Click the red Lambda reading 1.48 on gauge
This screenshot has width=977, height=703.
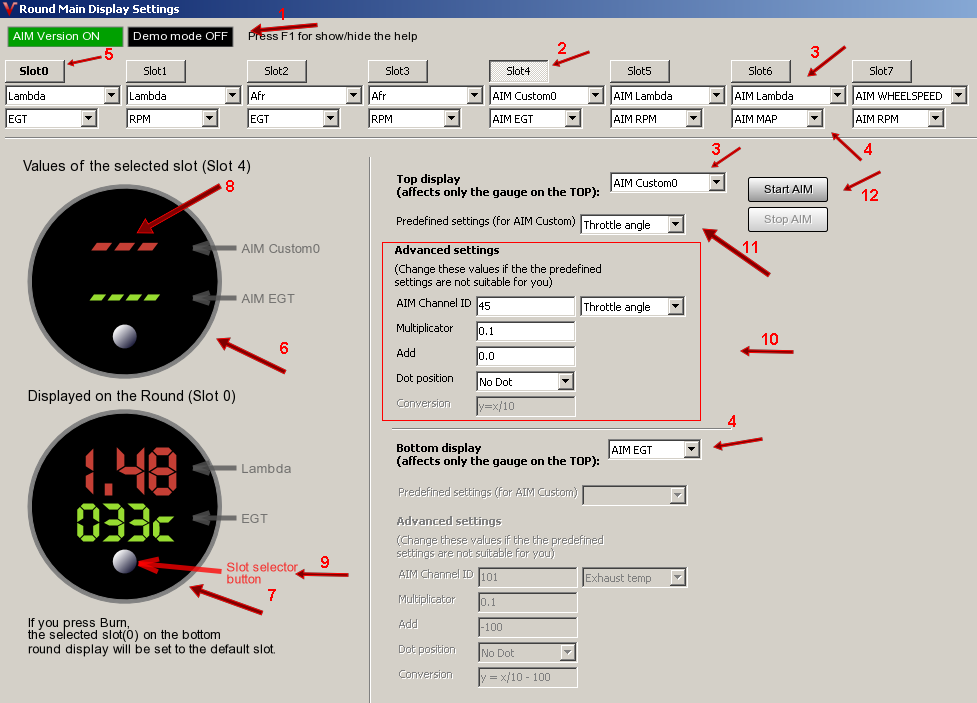click(x=131, y=469)
